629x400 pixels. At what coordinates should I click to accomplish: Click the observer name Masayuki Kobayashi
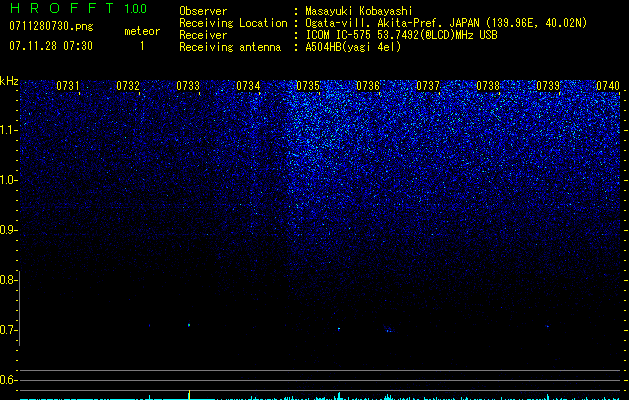click(359, 11)
